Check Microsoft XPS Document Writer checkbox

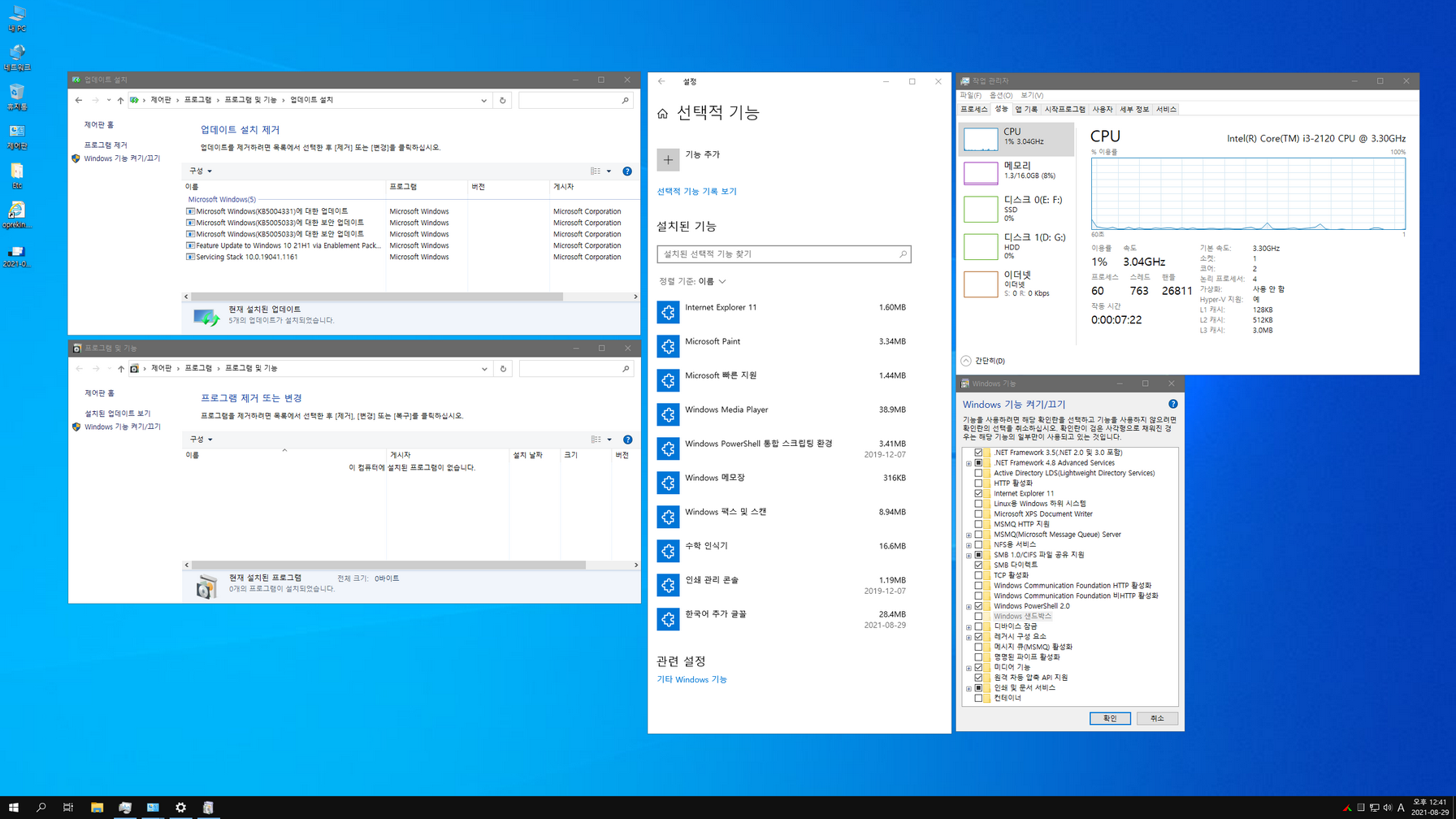click(x=978, y=514)
